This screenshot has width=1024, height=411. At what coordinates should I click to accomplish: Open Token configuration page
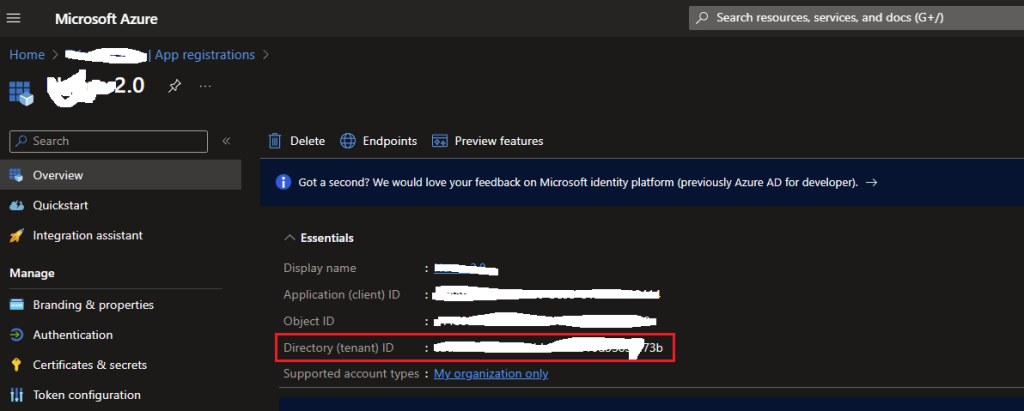pyautogui.click(x=86, y=395)
